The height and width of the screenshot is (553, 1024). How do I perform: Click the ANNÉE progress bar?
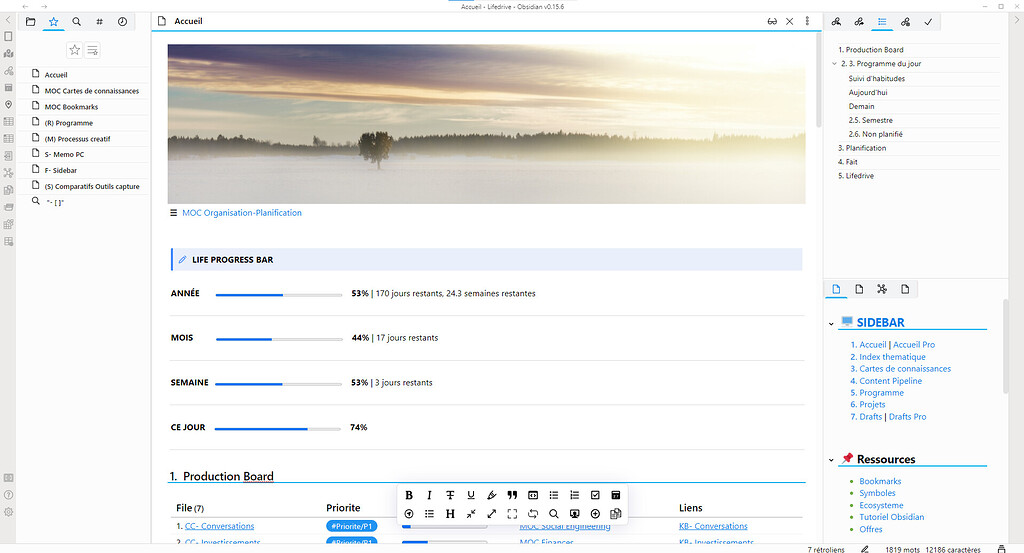[279, 295]
